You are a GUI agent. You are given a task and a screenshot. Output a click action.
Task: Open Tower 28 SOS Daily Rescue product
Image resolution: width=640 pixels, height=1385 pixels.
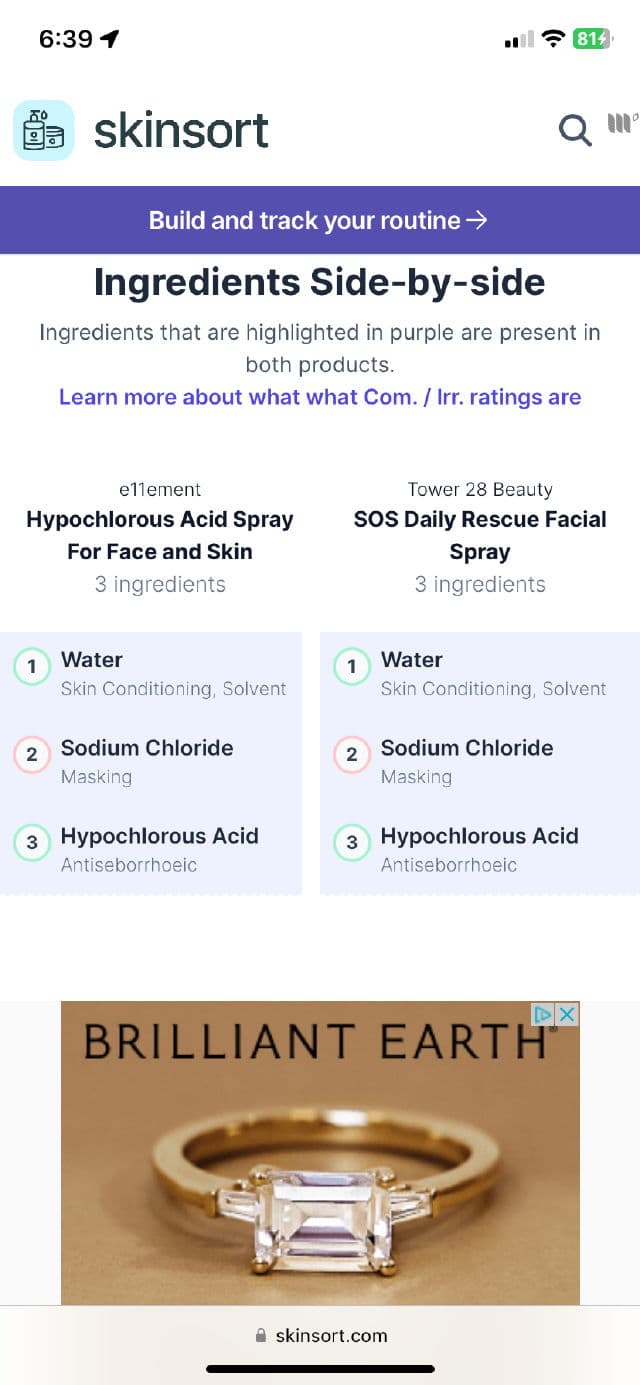point(480,535)
